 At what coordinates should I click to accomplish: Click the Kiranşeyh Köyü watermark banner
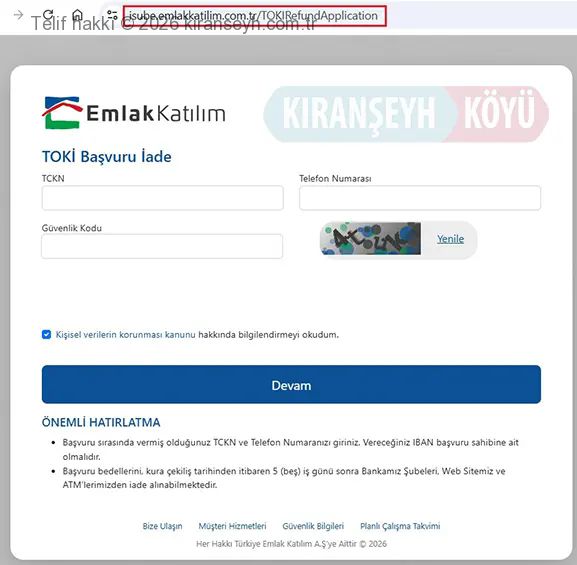coord(406,114)
